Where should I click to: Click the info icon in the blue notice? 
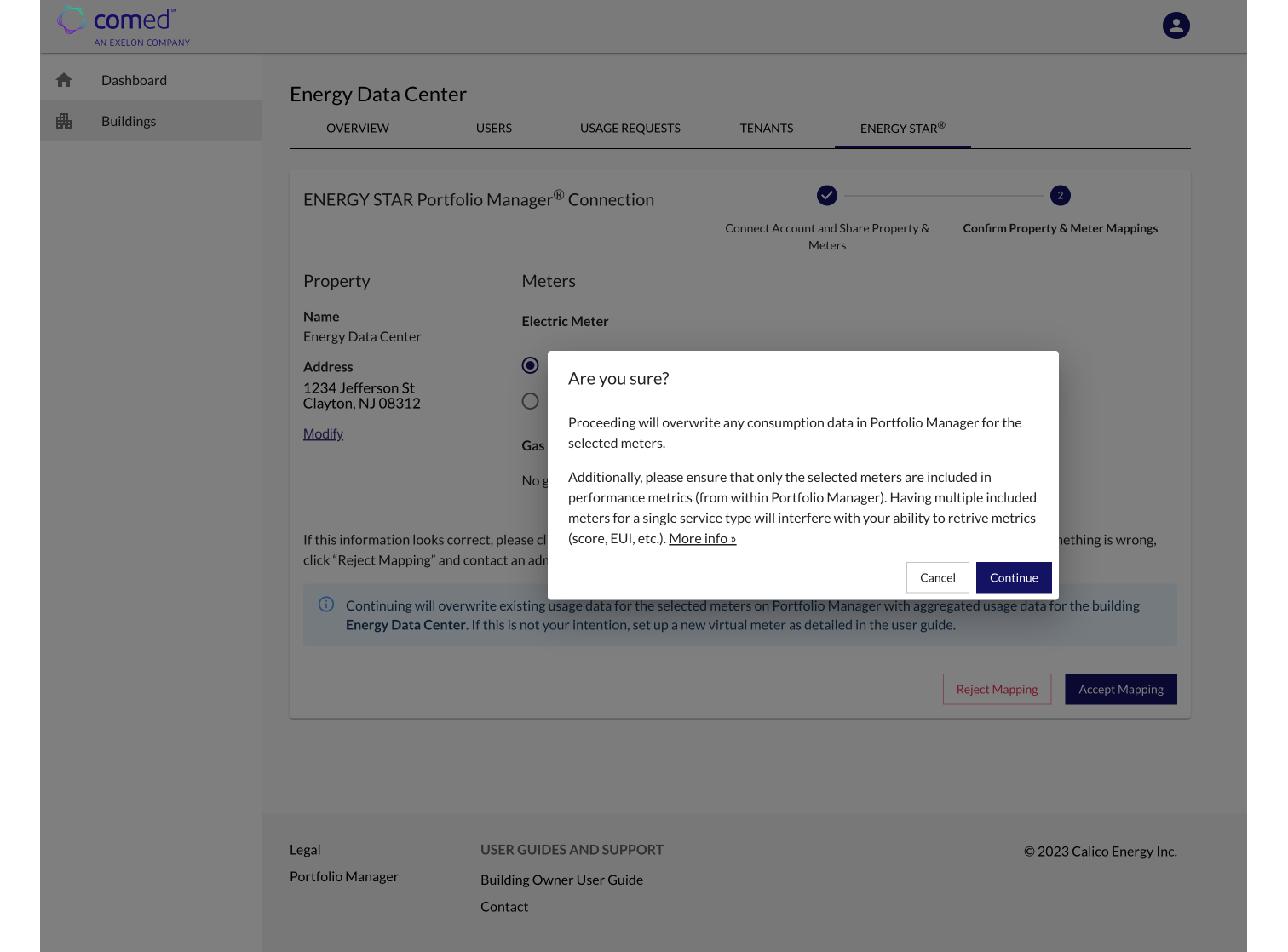(326, 605)
